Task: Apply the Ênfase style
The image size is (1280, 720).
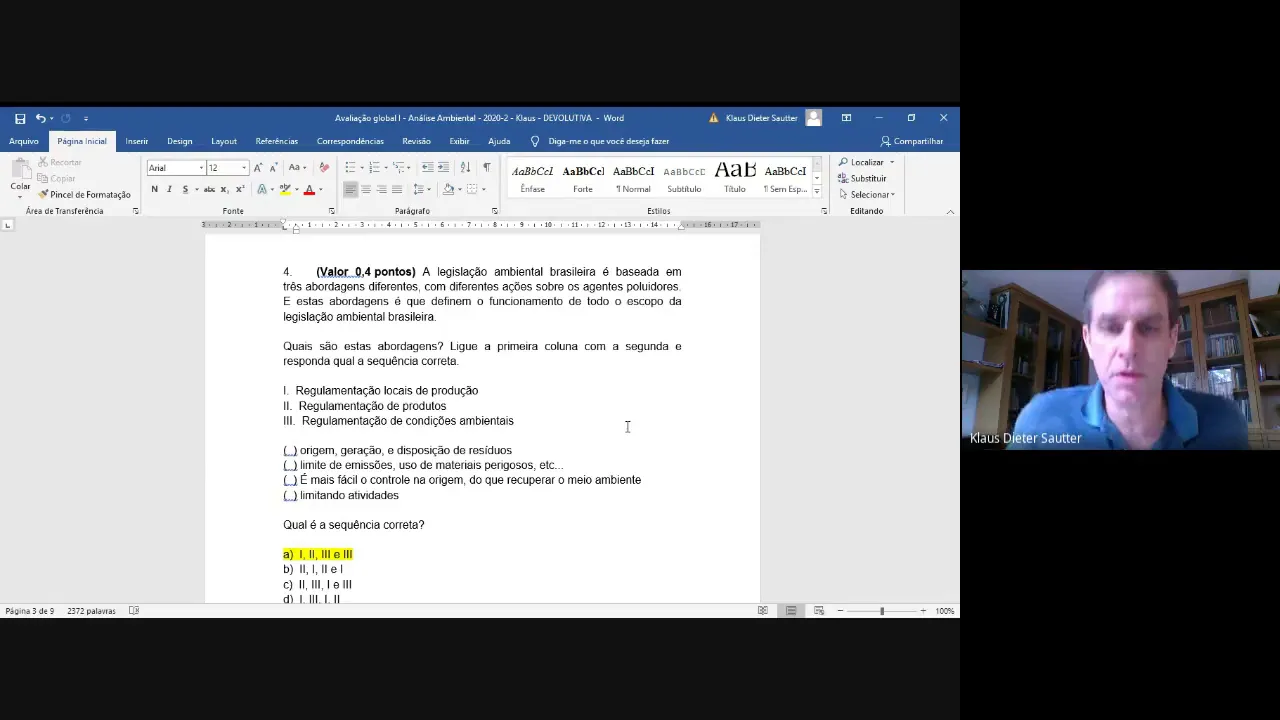Action: coord(533,177)
